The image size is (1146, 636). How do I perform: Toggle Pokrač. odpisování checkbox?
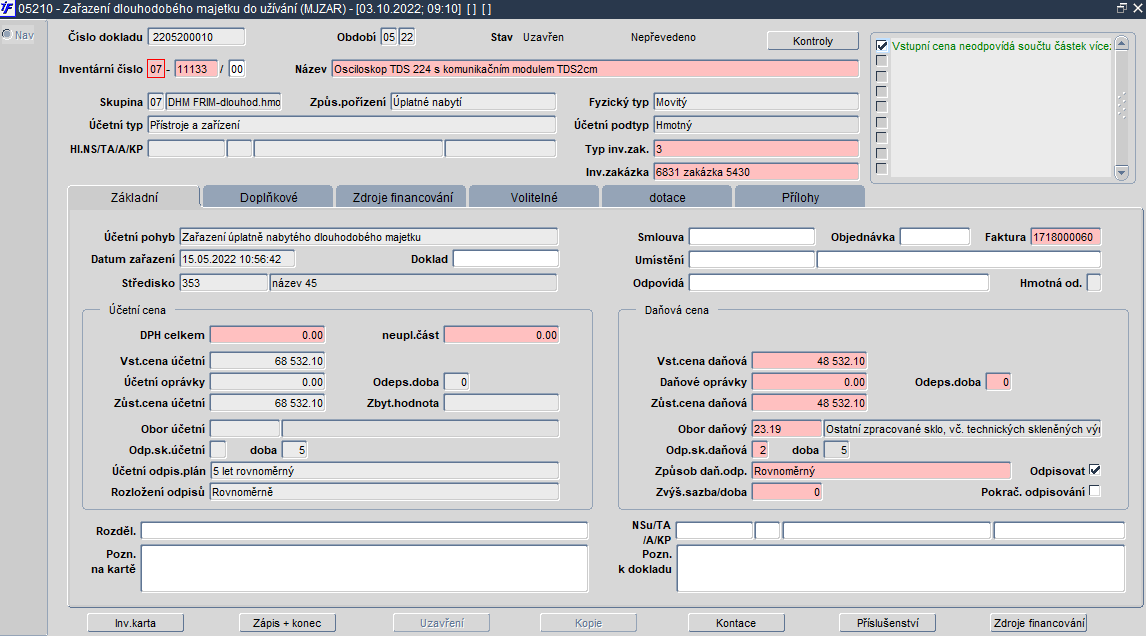tap(1094, 491)
